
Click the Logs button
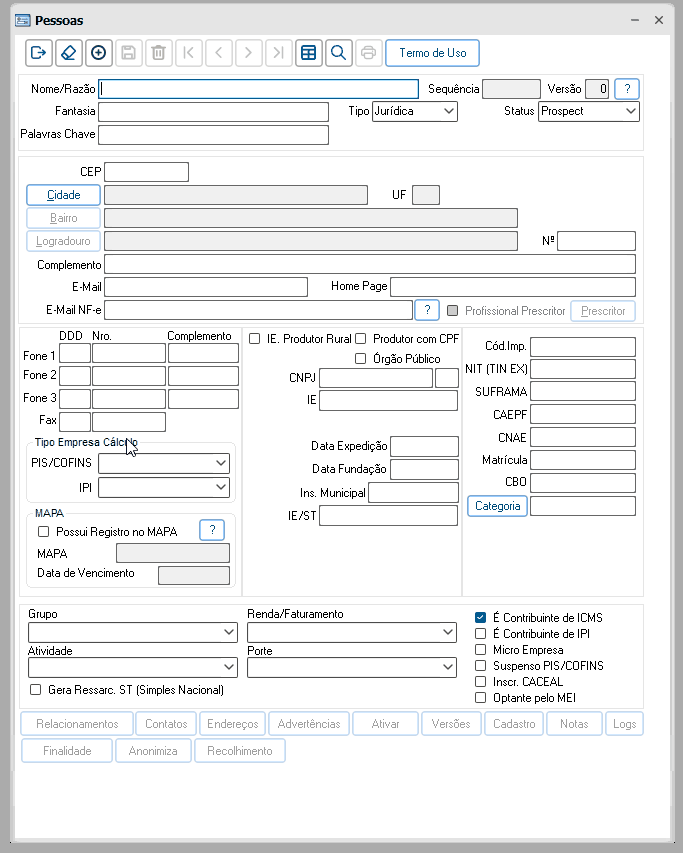pos(624,724)
